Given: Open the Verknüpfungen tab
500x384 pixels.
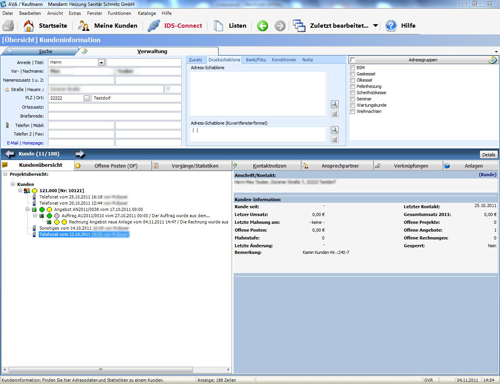Looking at the screenshot, I should [408, 166].
